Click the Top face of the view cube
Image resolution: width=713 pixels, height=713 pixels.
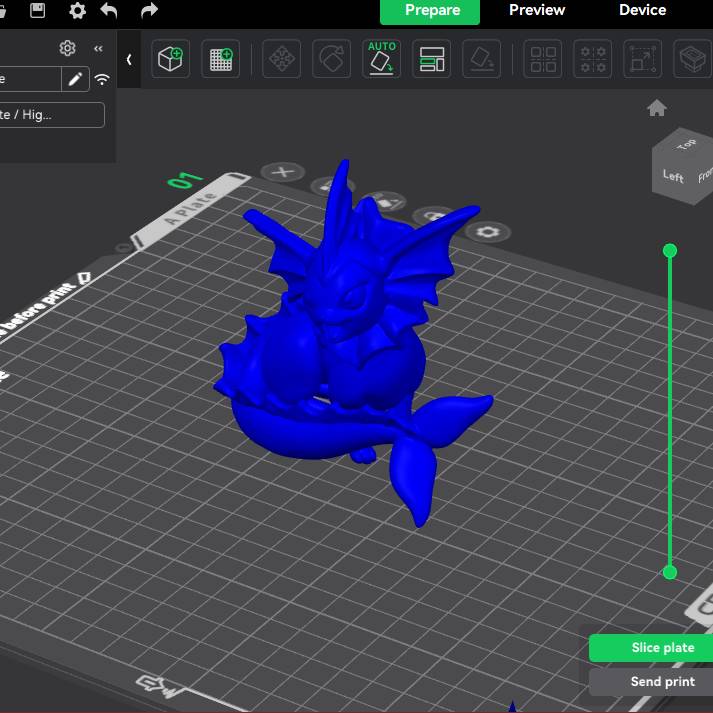pyautogui.click(x=686, y=145)
